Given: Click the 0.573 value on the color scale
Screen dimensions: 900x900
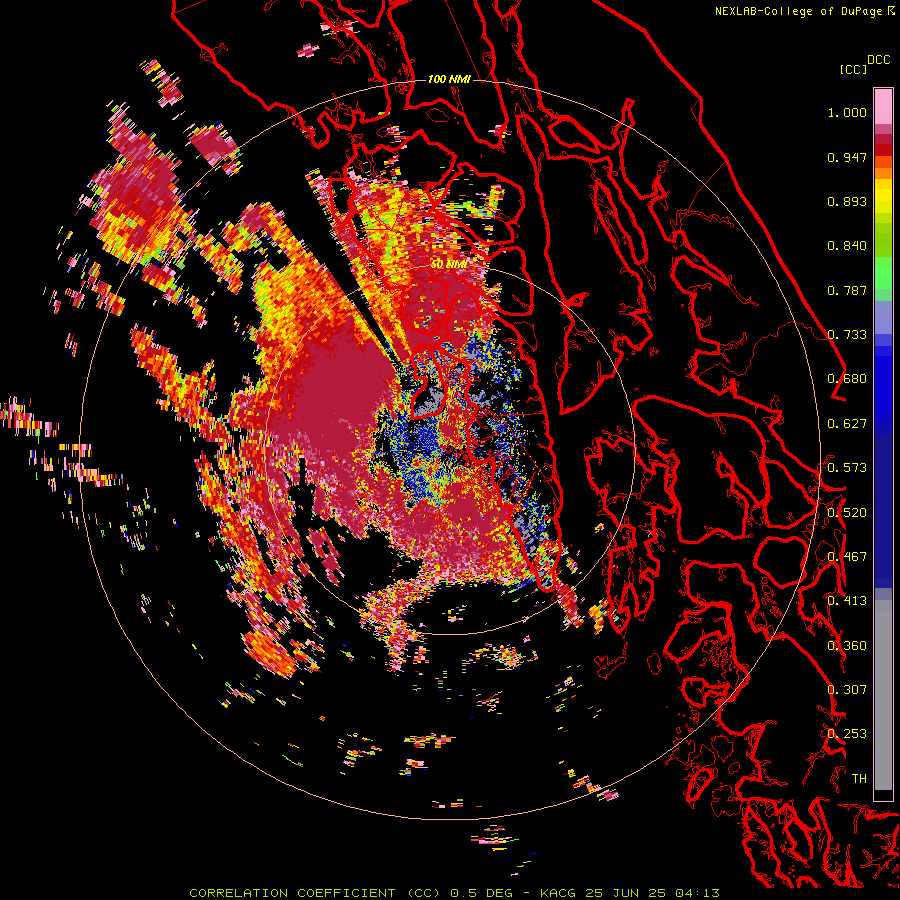Looking at the screenshot, I should pos(847,468).
